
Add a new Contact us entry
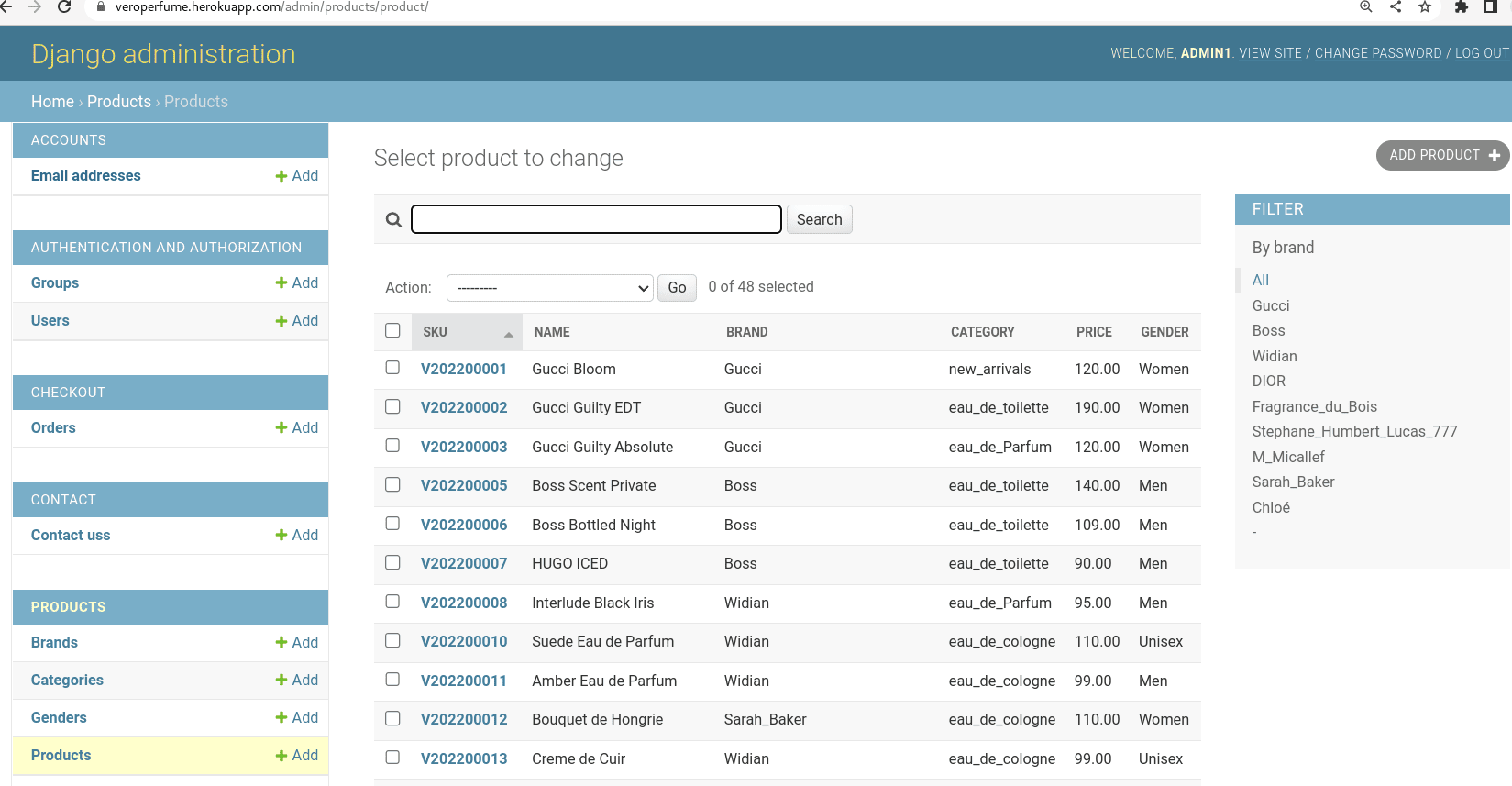pos(297,536)
